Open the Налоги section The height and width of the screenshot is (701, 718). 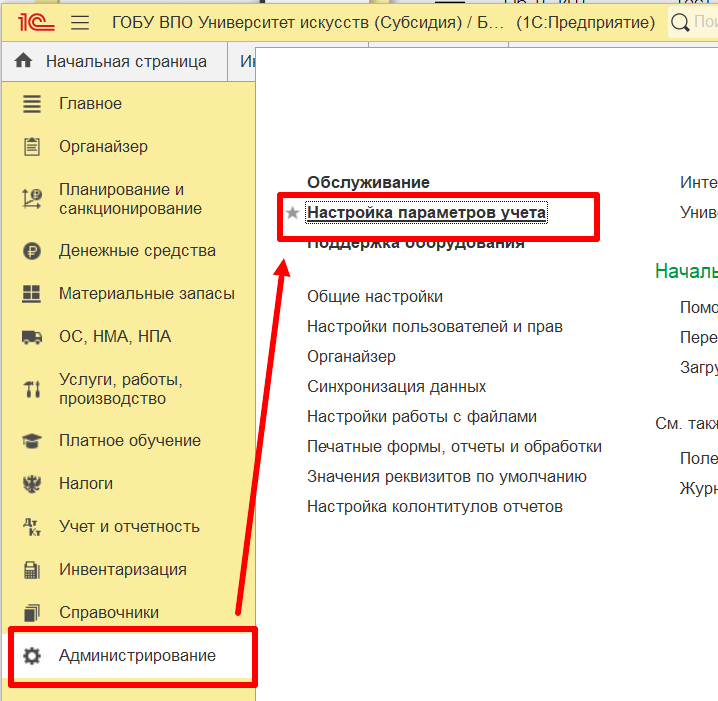coord(85,484)
